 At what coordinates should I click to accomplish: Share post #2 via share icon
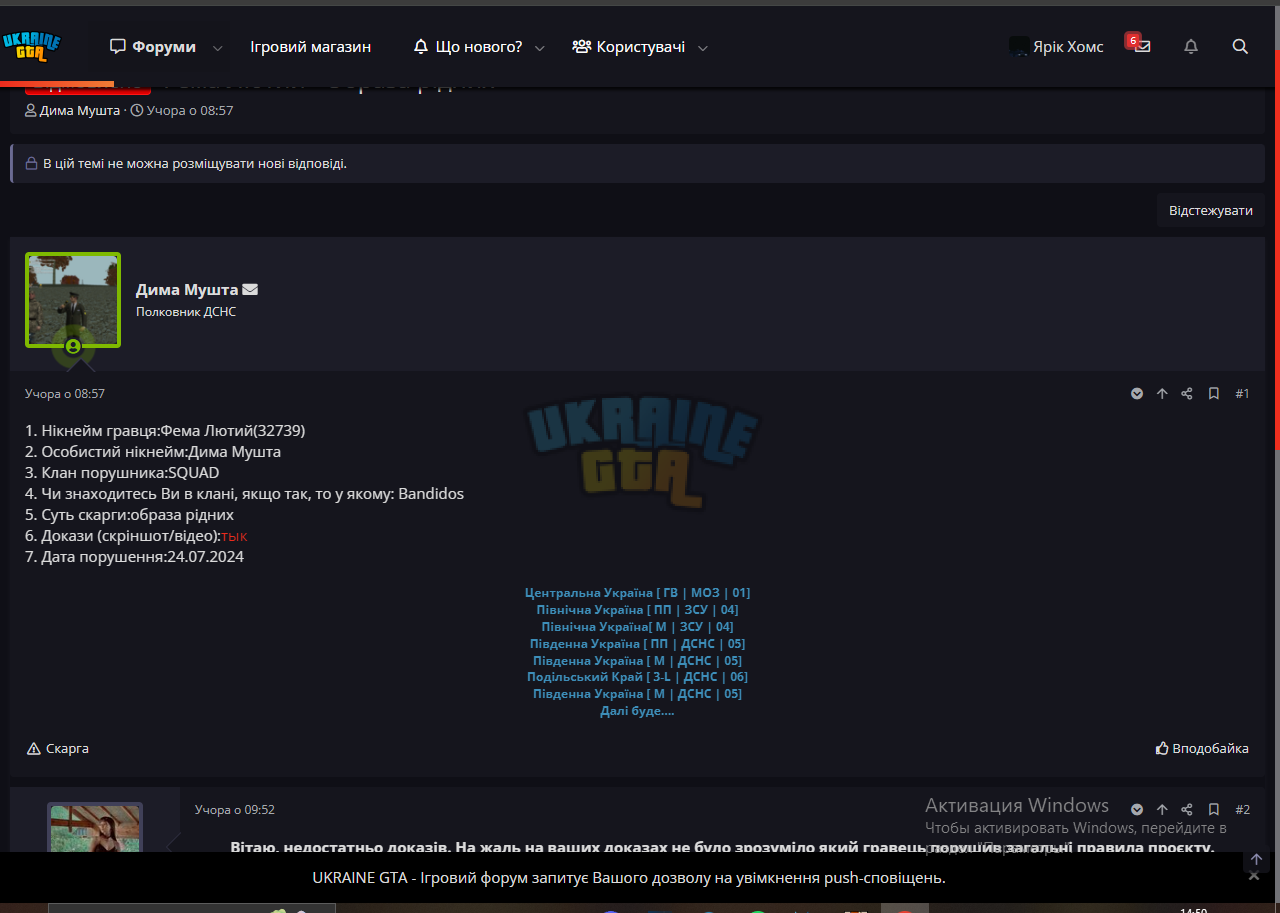[1187, 809]
